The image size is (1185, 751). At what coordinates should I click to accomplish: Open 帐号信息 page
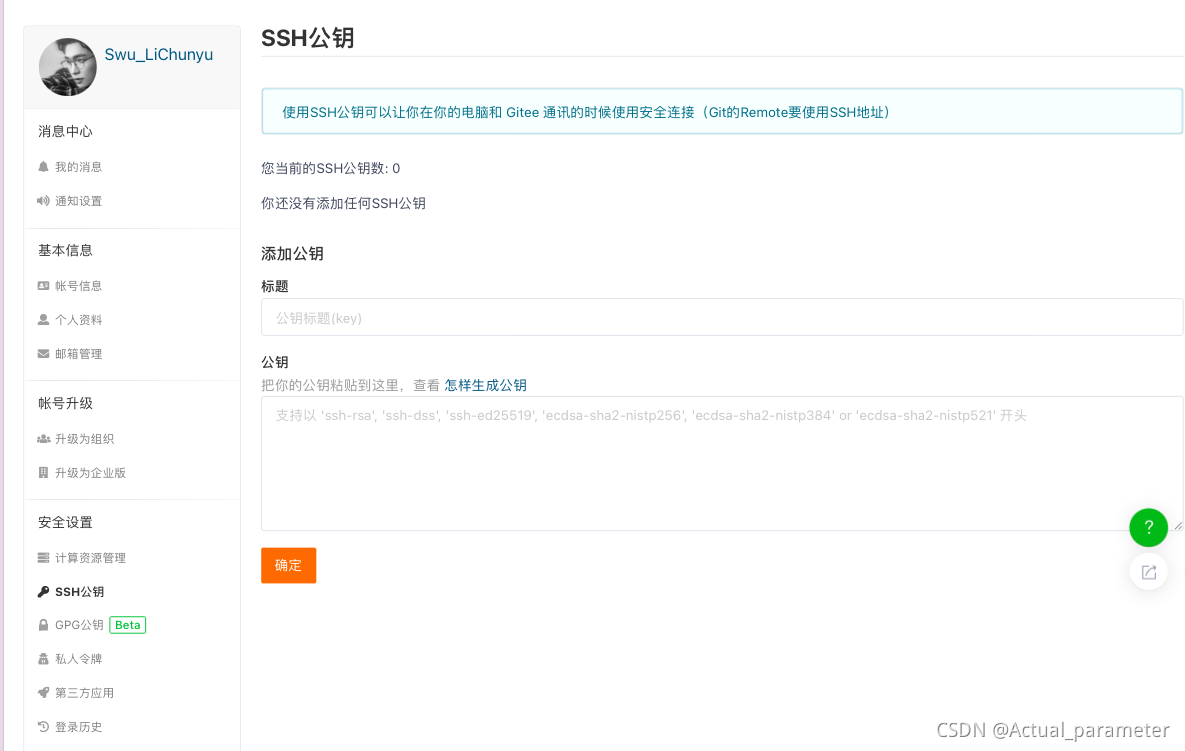pyautogui.click(x=79, y=286)
